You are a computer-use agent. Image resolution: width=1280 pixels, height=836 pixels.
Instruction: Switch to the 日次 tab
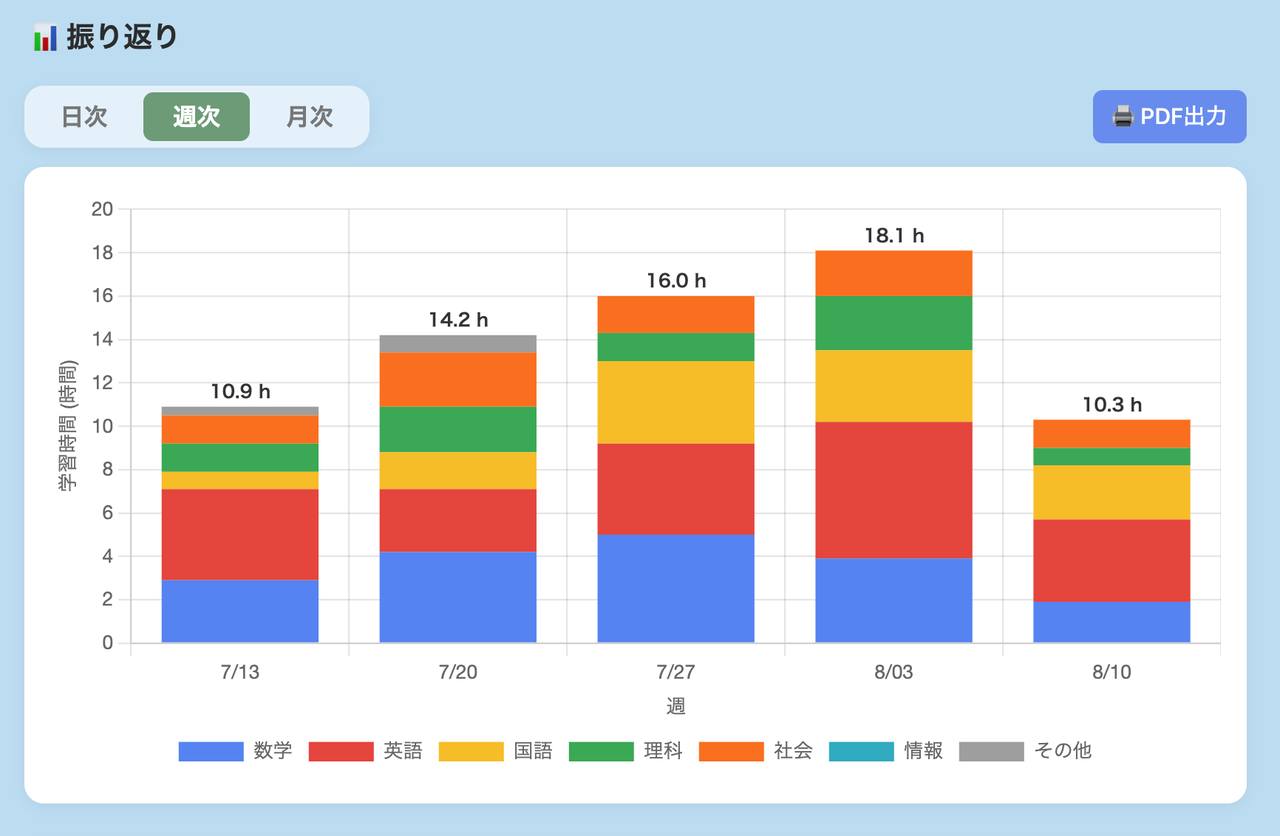[x=84, y=117]
